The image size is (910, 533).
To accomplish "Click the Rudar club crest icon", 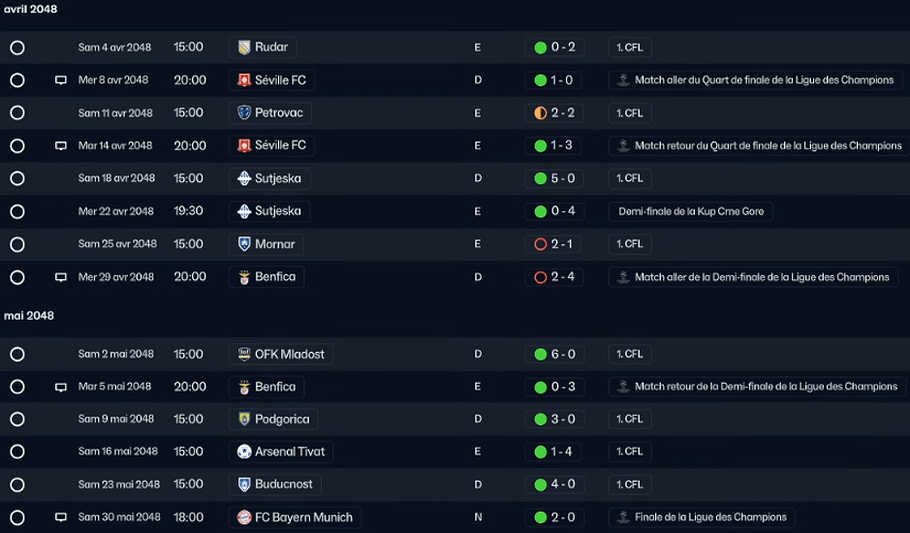I will pos(244,47).
